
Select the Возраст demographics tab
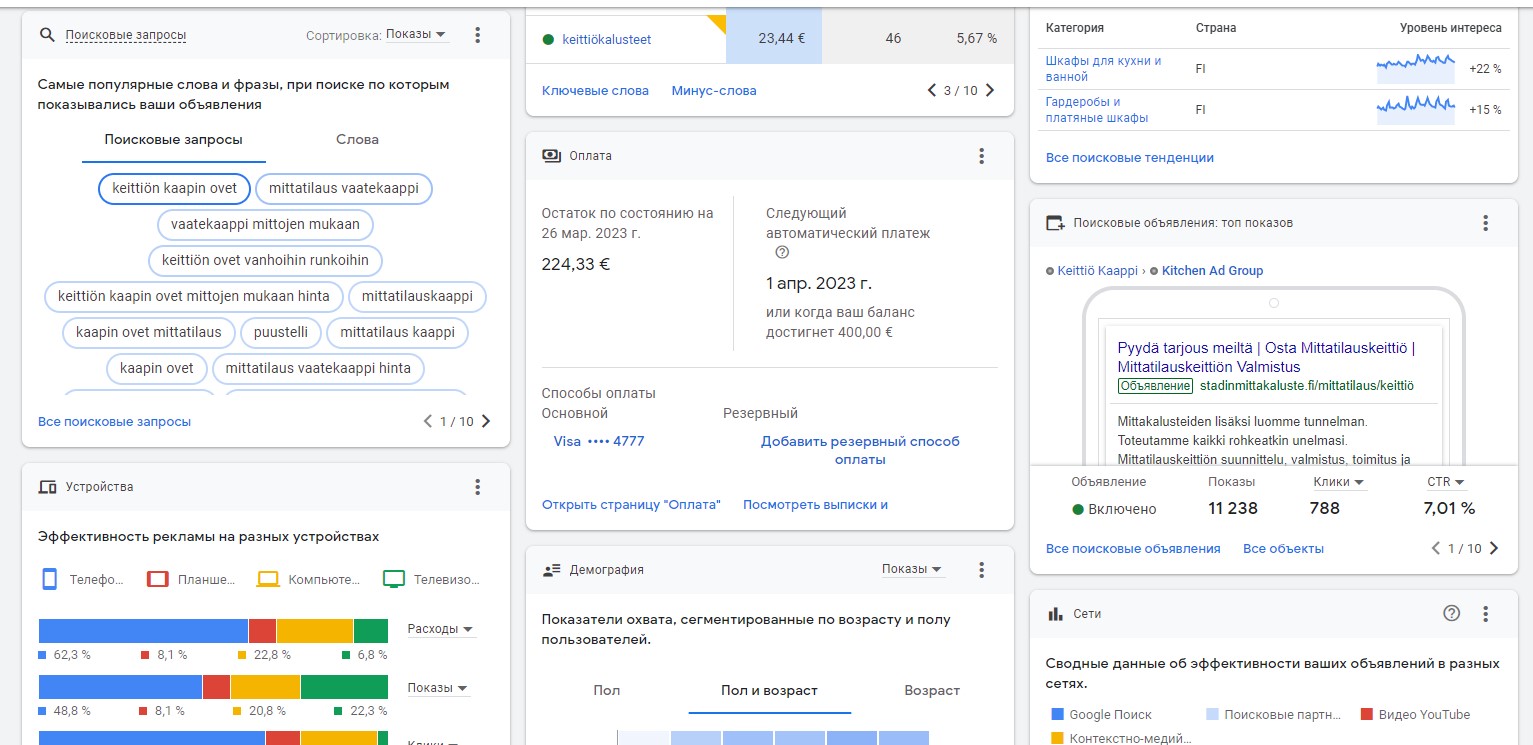(931, 690)
